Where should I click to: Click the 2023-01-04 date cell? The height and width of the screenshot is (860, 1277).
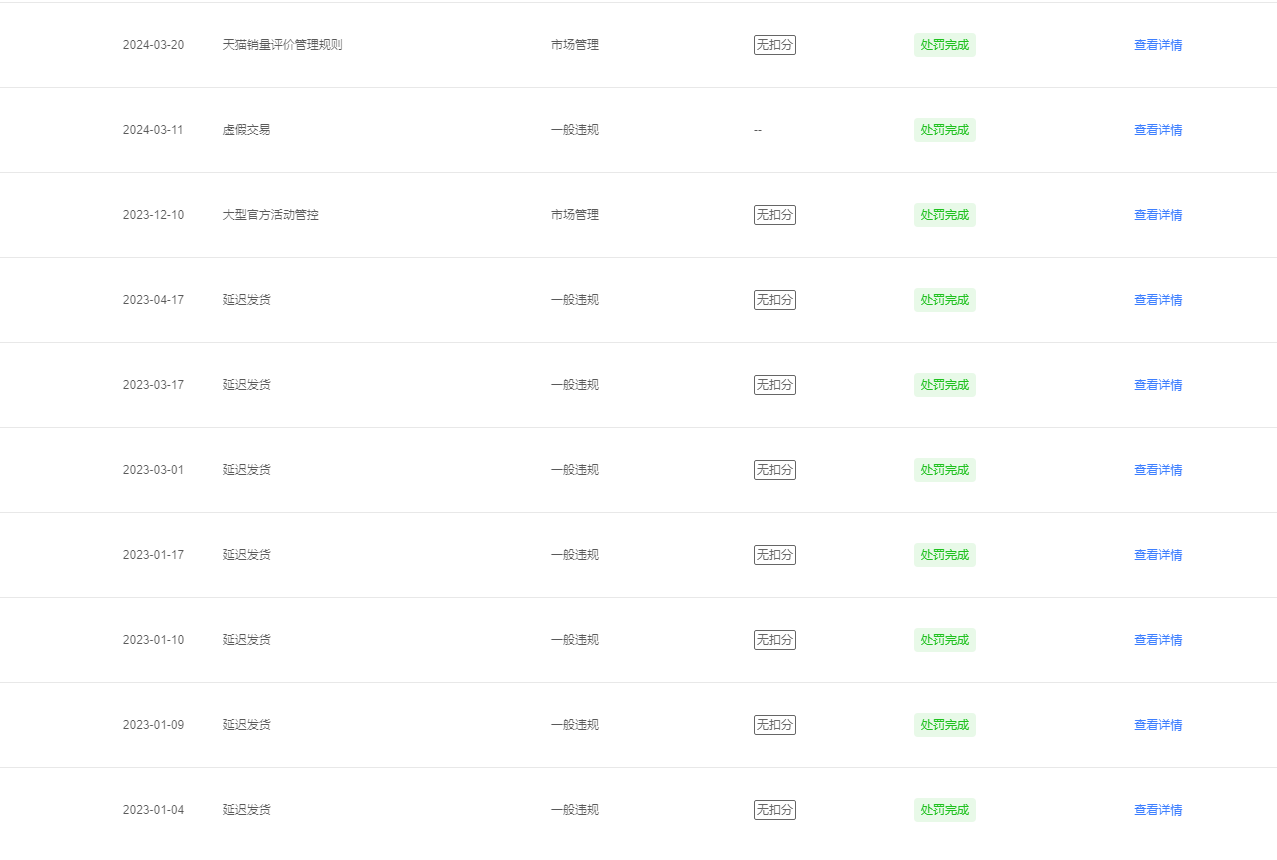pos(153,810)
